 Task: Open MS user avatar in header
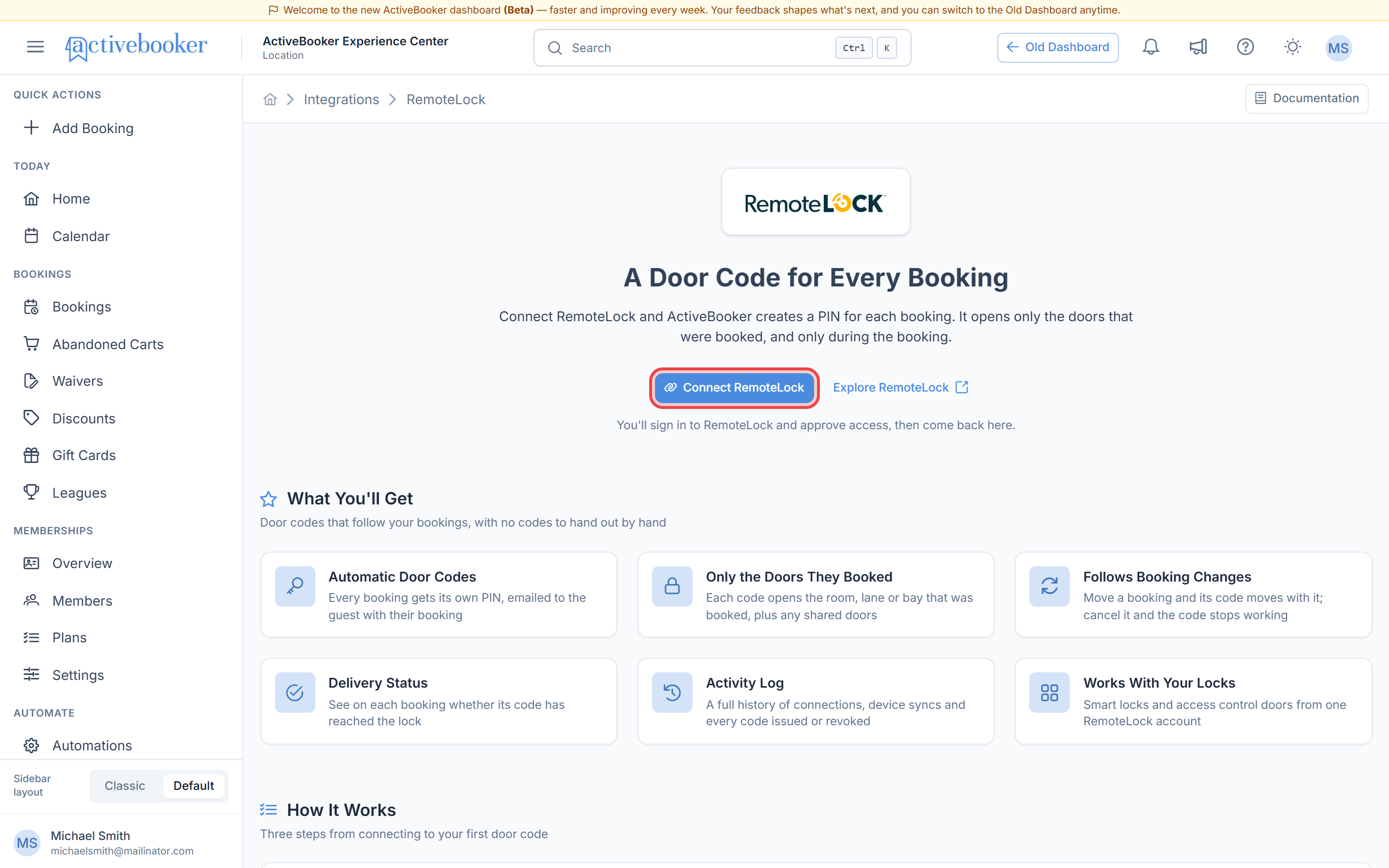coord(1338,48)
